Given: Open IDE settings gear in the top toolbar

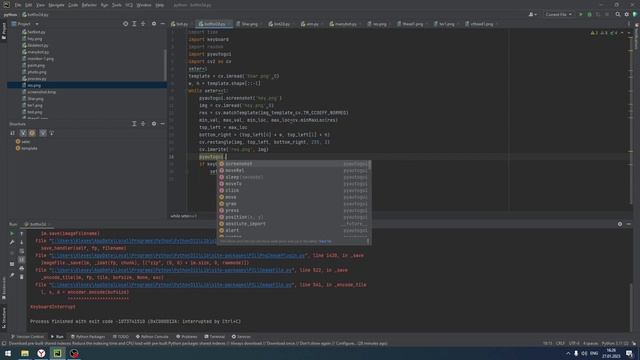Looking at the screenshot, I should pos(627,14).
